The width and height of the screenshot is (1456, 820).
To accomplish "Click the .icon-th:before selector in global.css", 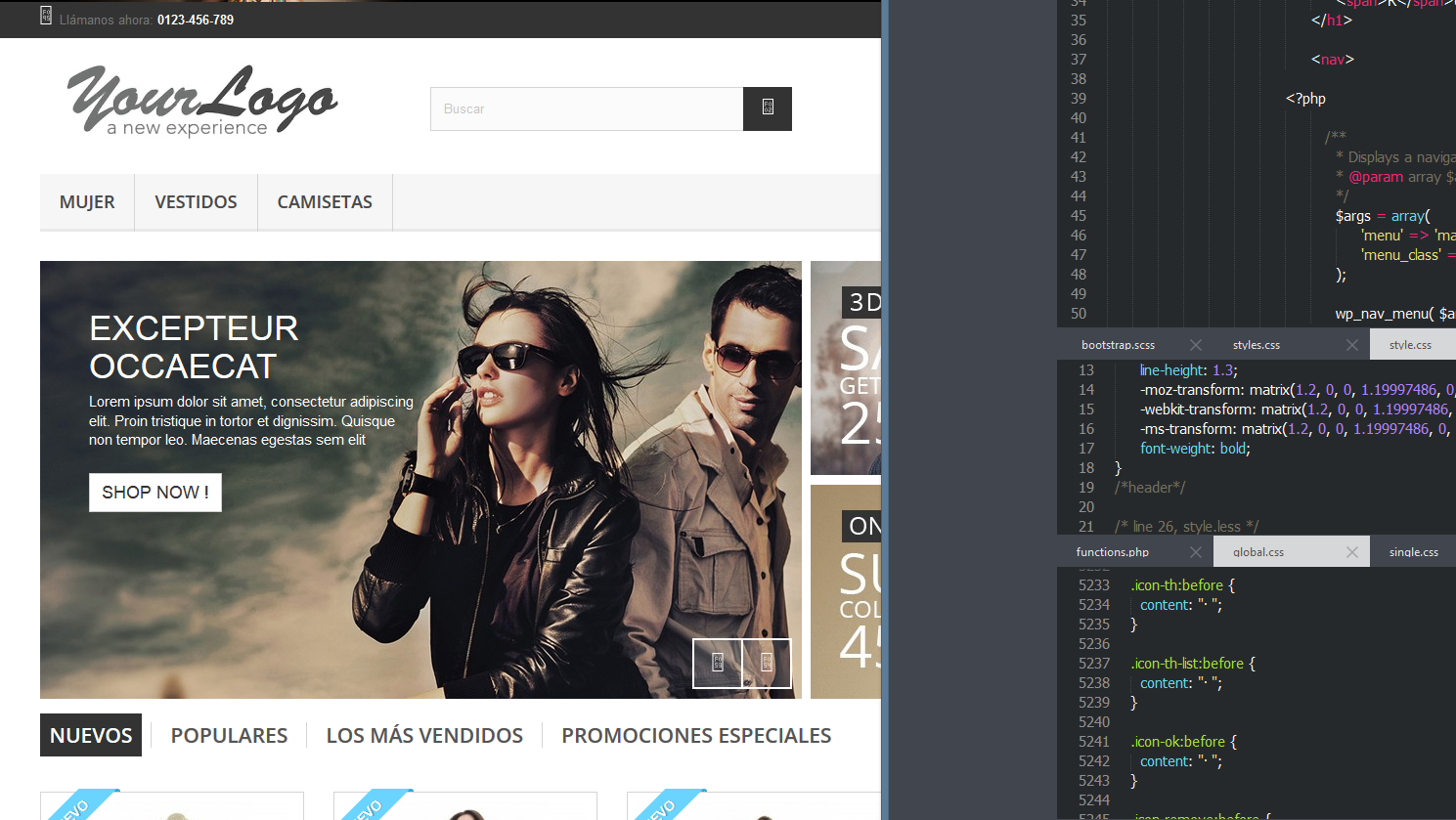I will pos(1183,585).
